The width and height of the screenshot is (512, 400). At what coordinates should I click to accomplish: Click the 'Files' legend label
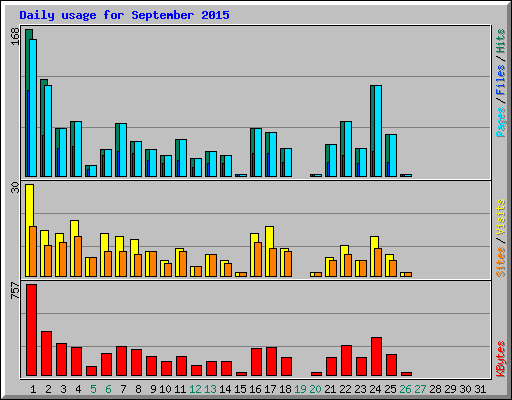(x=500, y=80)
